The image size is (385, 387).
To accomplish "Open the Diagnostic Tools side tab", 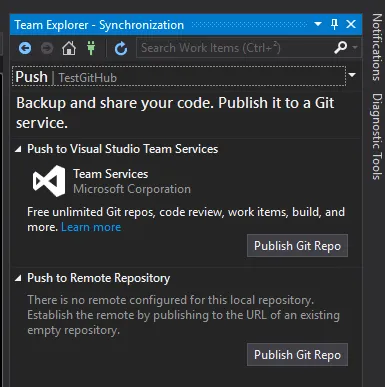I will tap(377, 136).
